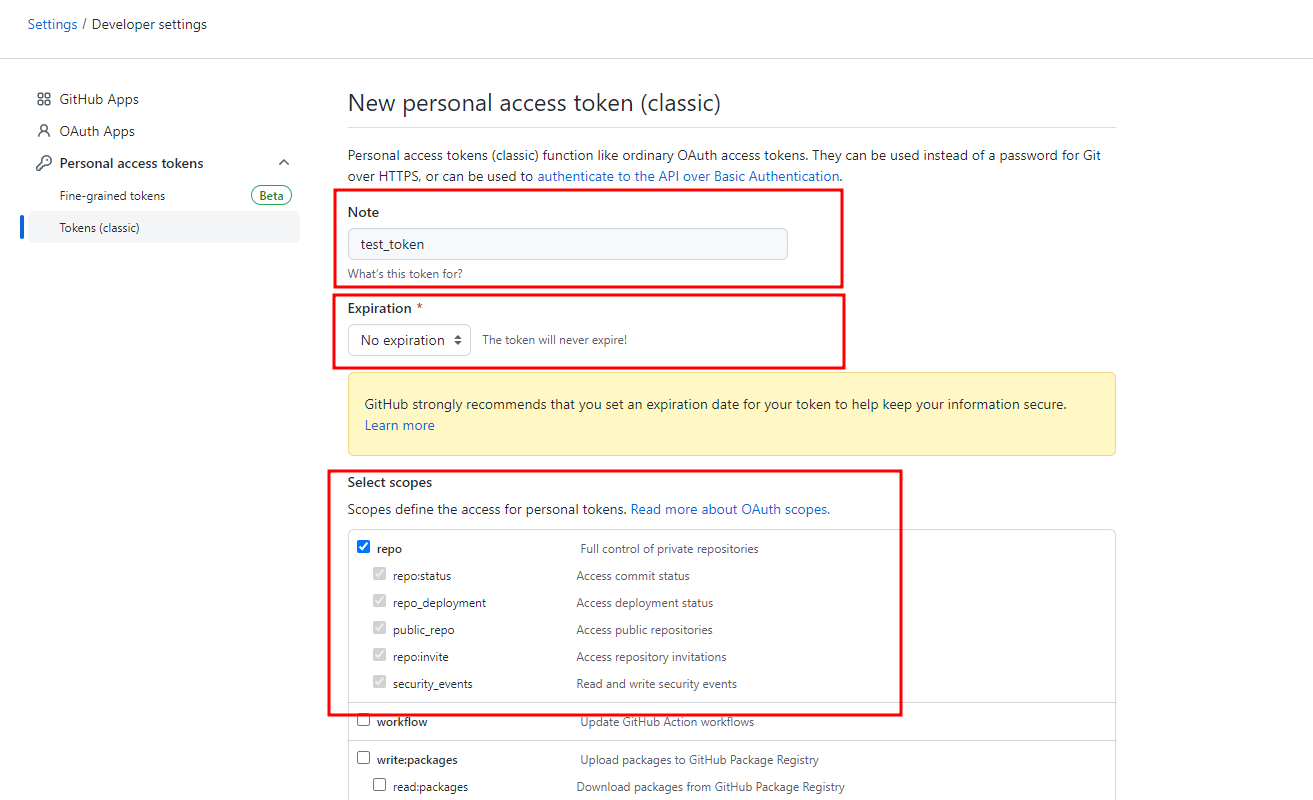Go to Fine-grained tokens
The height and width of the screenshot is (800, 1313).
click(112, 196)
